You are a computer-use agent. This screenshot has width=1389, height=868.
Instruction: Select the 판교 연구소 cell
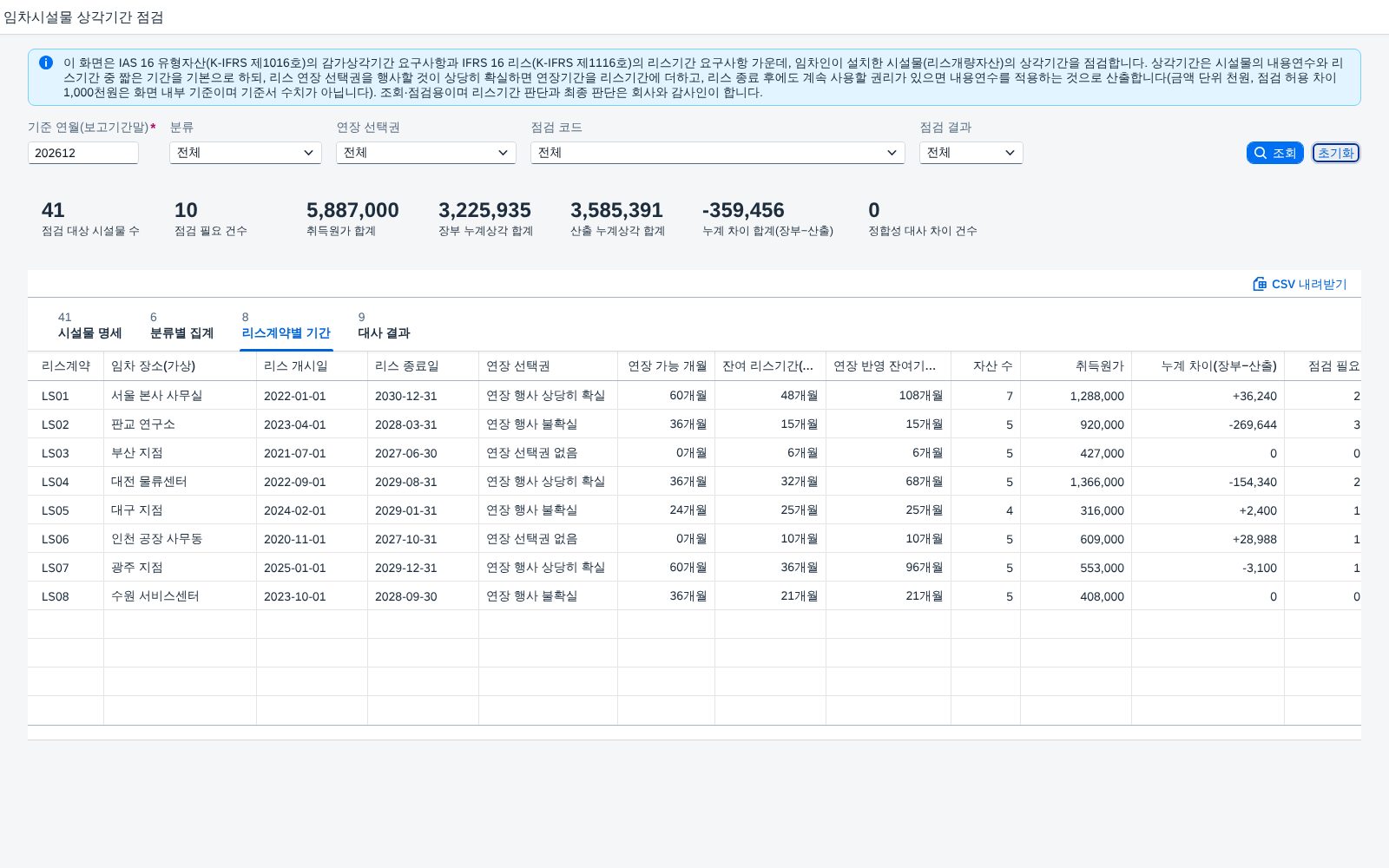click(180, 424)
